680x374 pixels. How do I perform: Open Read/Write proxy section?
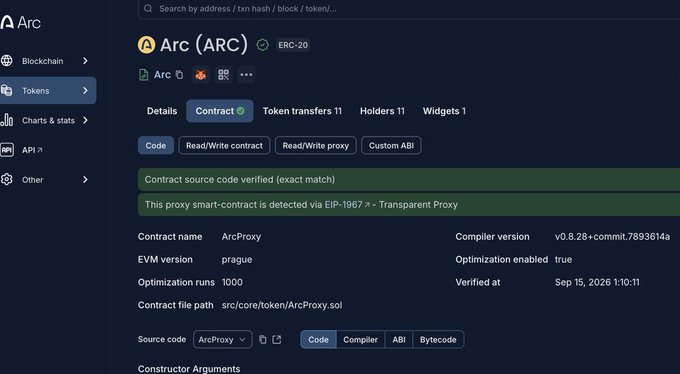(x=316, y=146)
